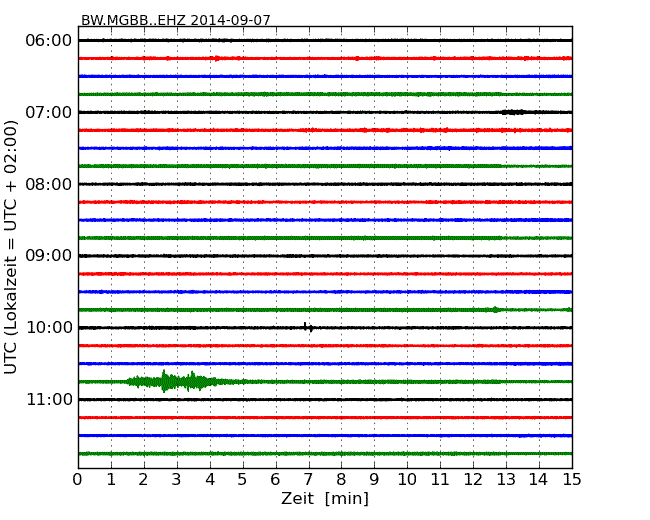Click the x-axis tick label 11
Viewport: 650px width, 520px height.
pos(440,480)
